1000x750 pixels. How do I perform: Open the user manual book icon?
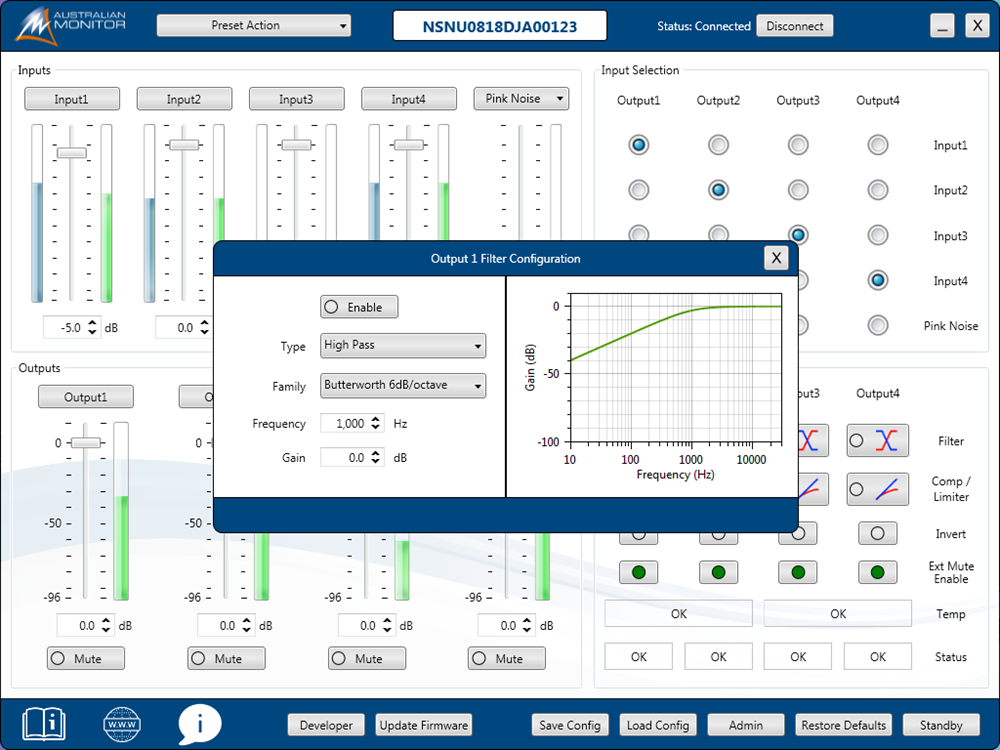(x=44, y=722)
